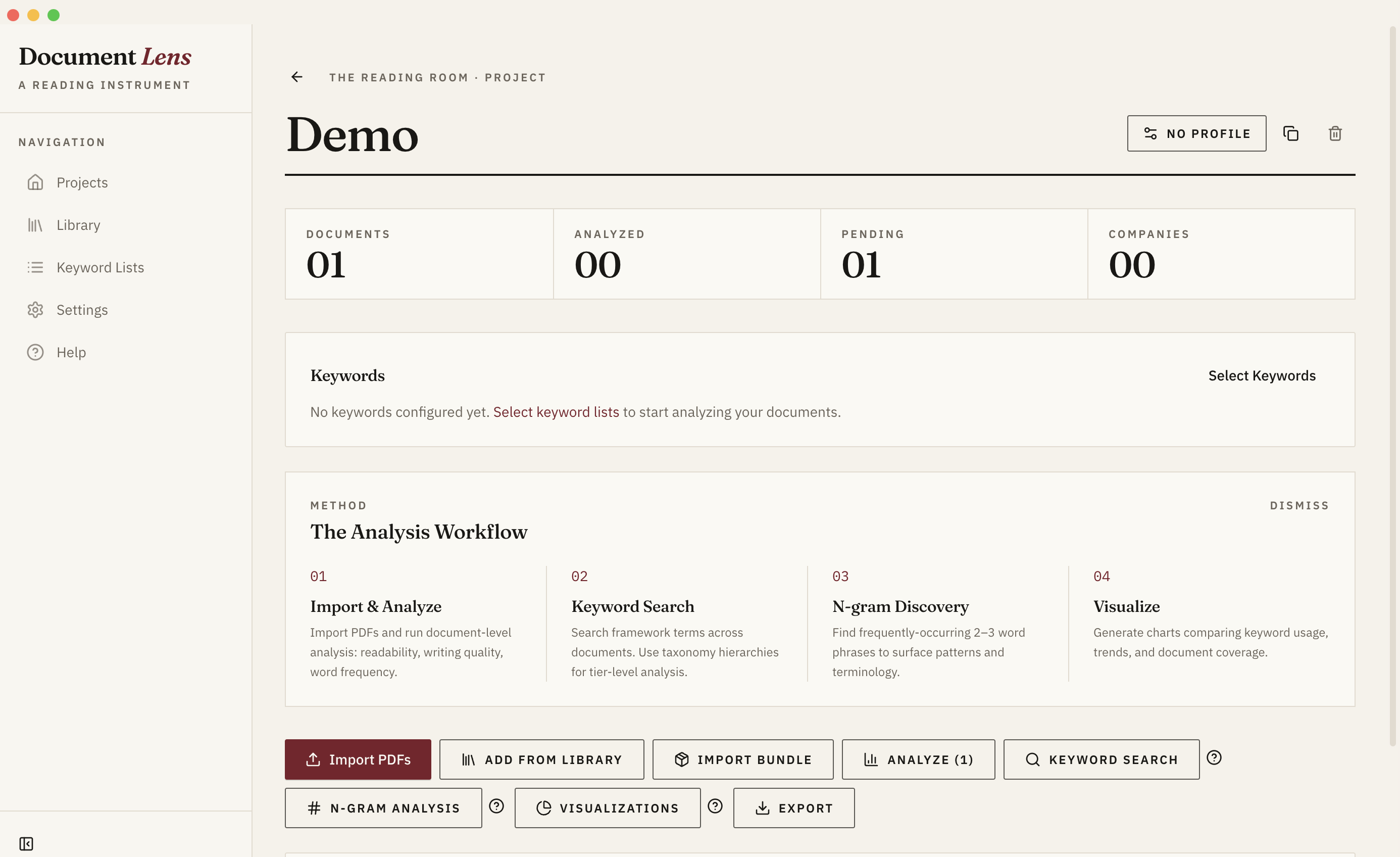
Task: Open Help from the navigation sidebar
Action: [x=72, y=352]
